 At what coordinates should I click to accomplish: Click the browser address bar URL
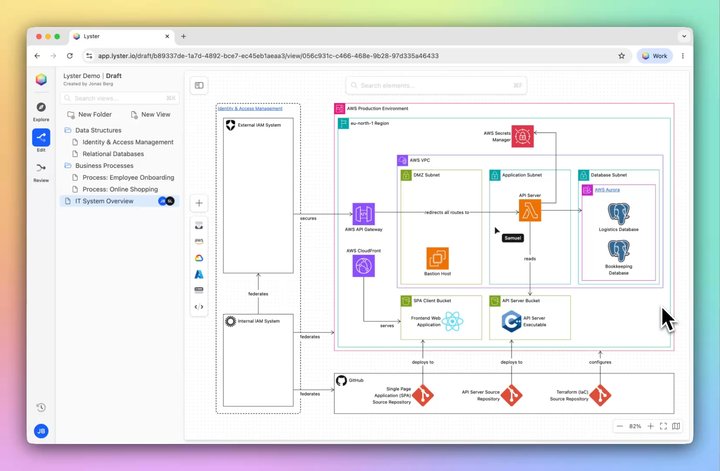(x=268, y=56)
